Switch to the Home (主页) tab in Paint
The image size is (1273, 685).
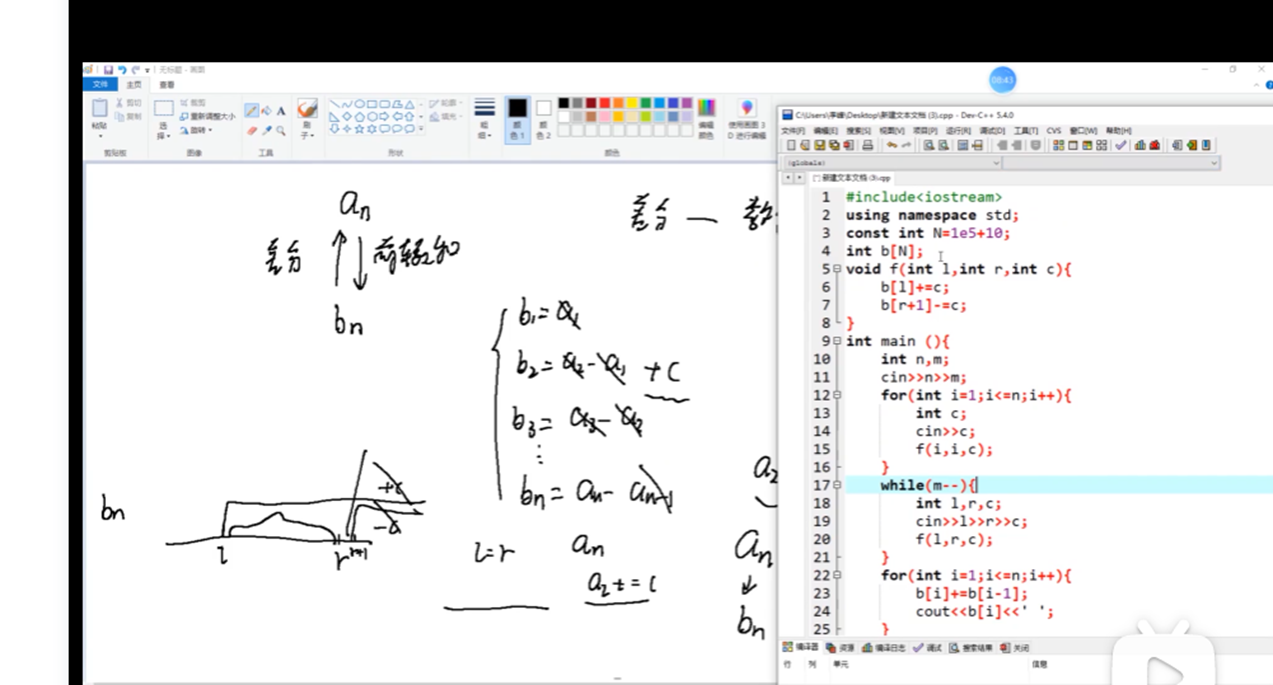coord(134,85)
